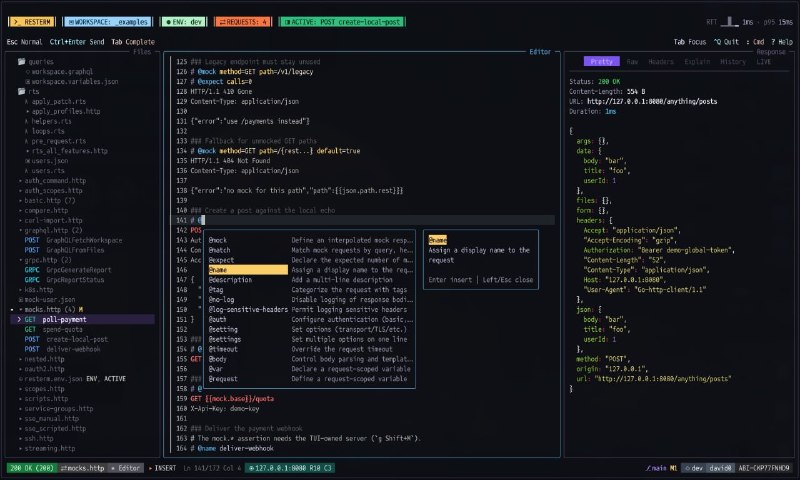Viewport: 800px width, 480px height.
Task: Click the mock-user.json file icon
Action: point(20,299)
